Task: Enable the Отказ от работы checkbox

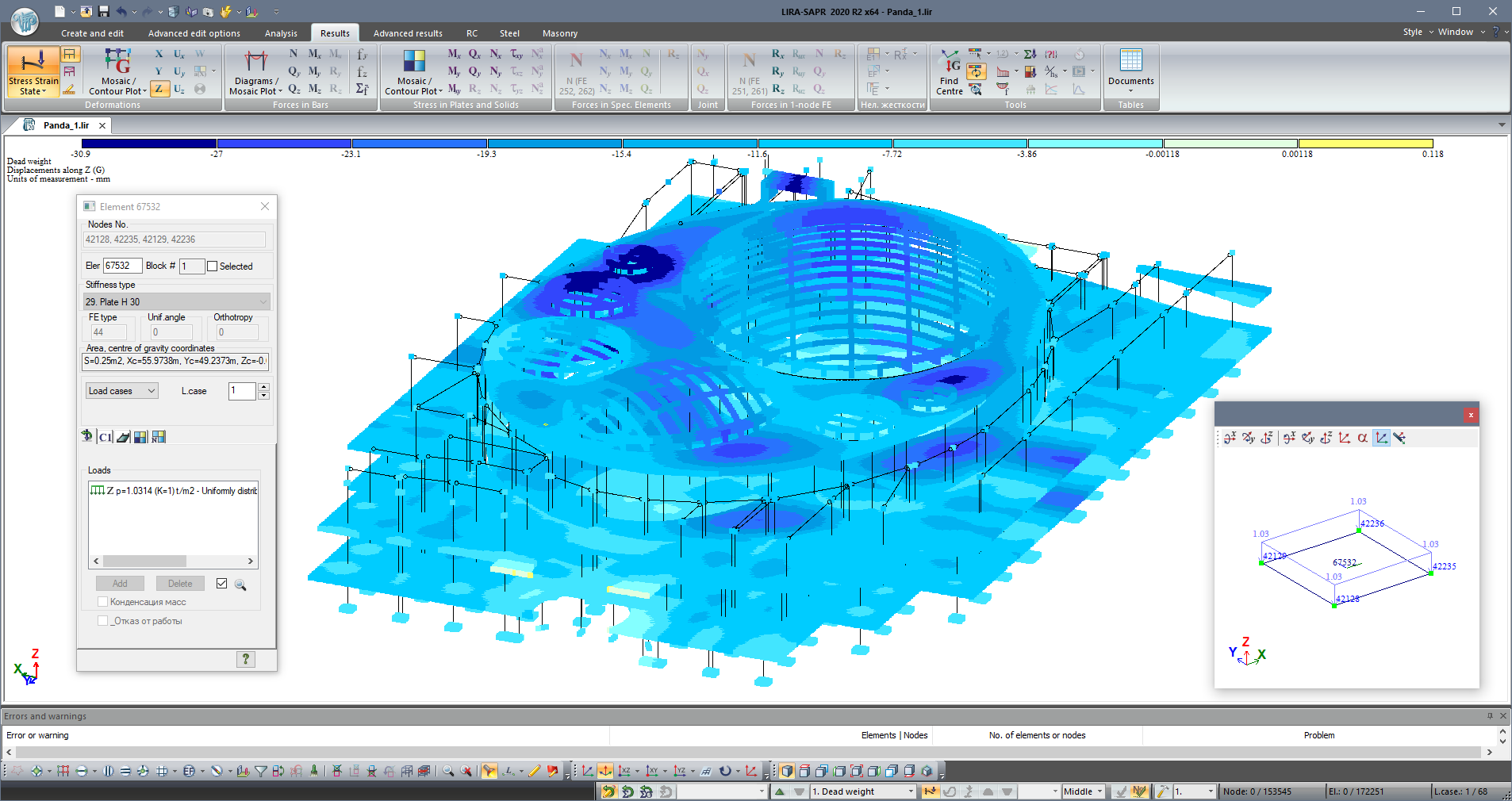Action: click(102, 621)
